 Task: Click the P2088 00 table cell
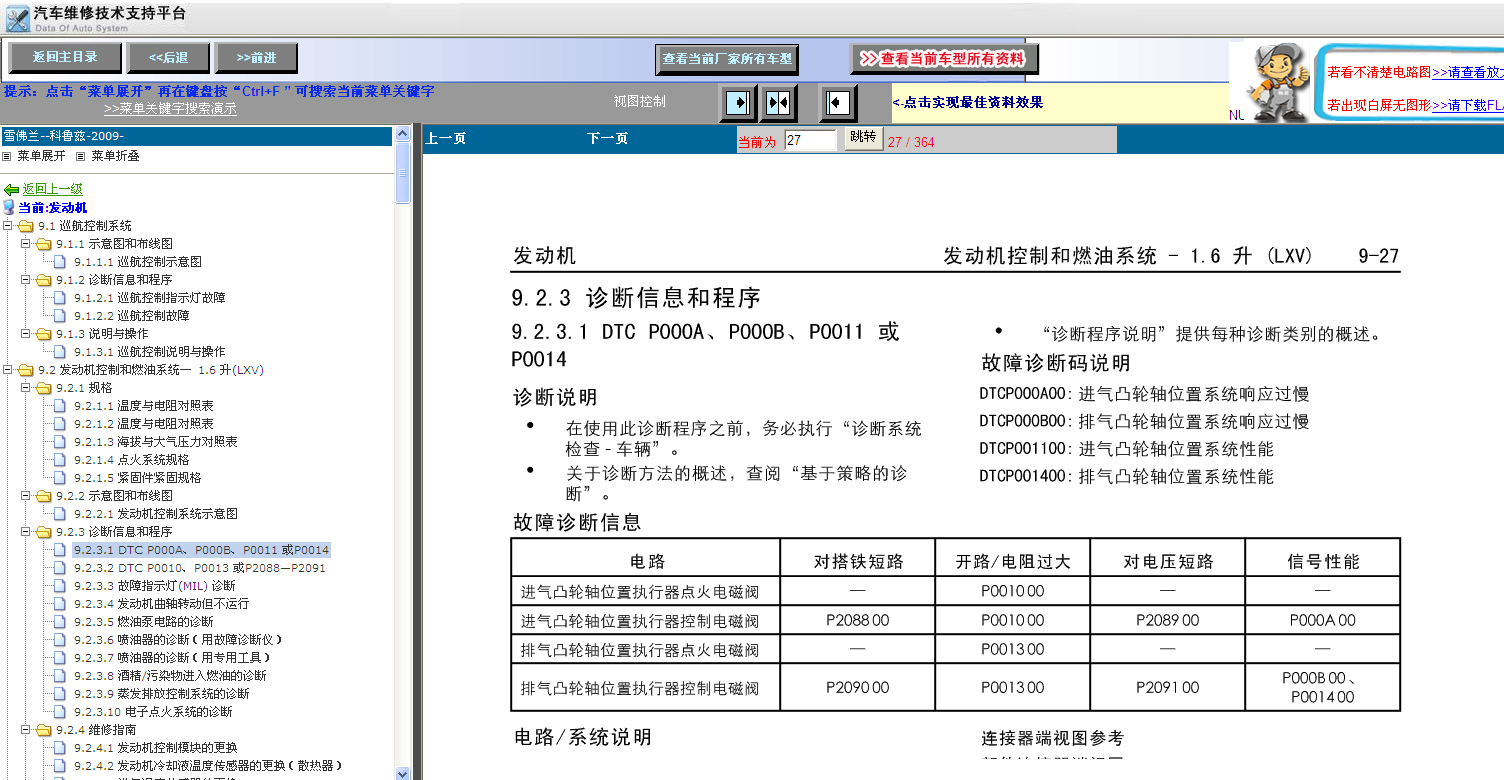pyautogui.click(x=857, y=621)
